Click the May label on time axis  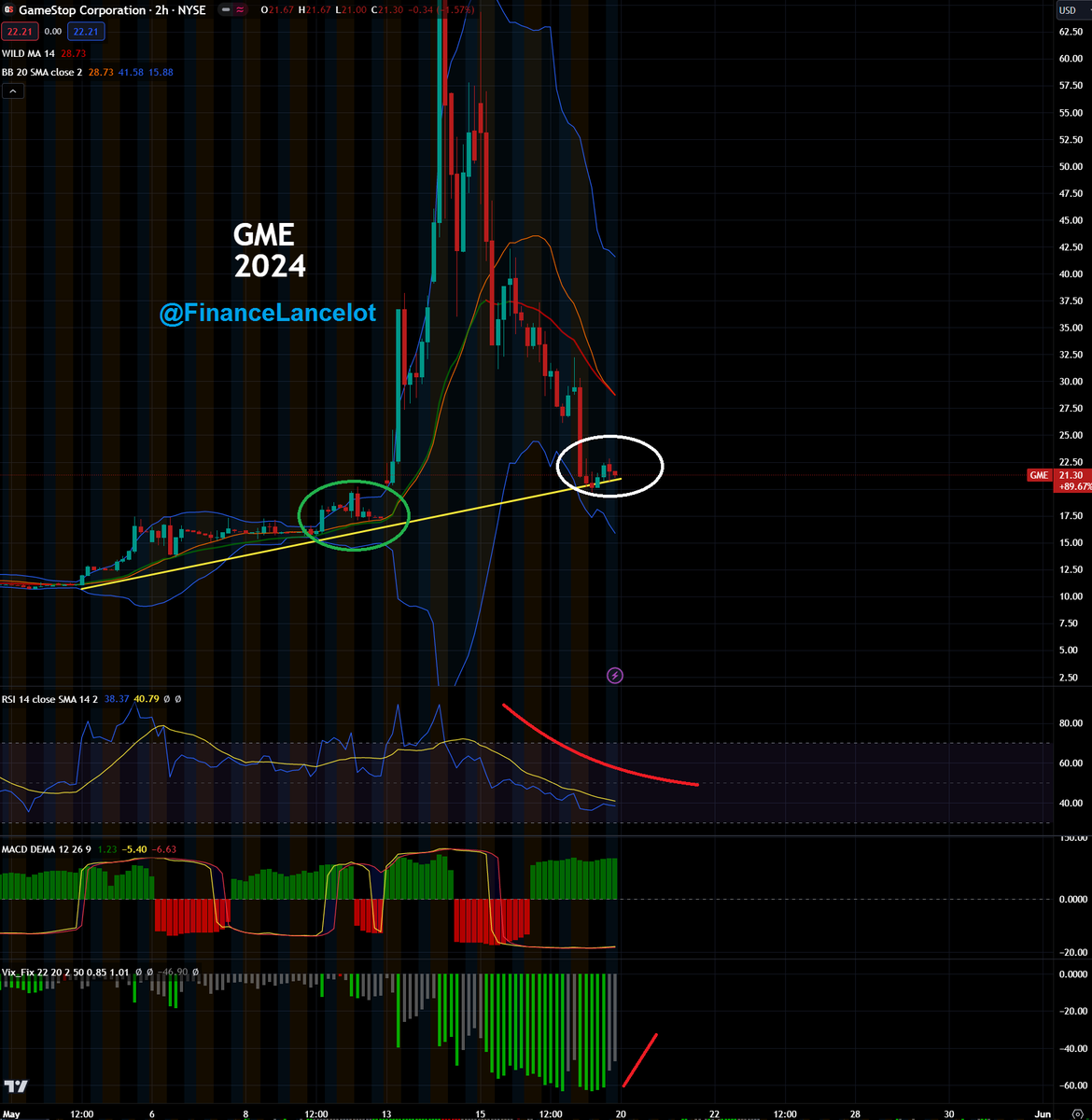(x=9, y=1113)
